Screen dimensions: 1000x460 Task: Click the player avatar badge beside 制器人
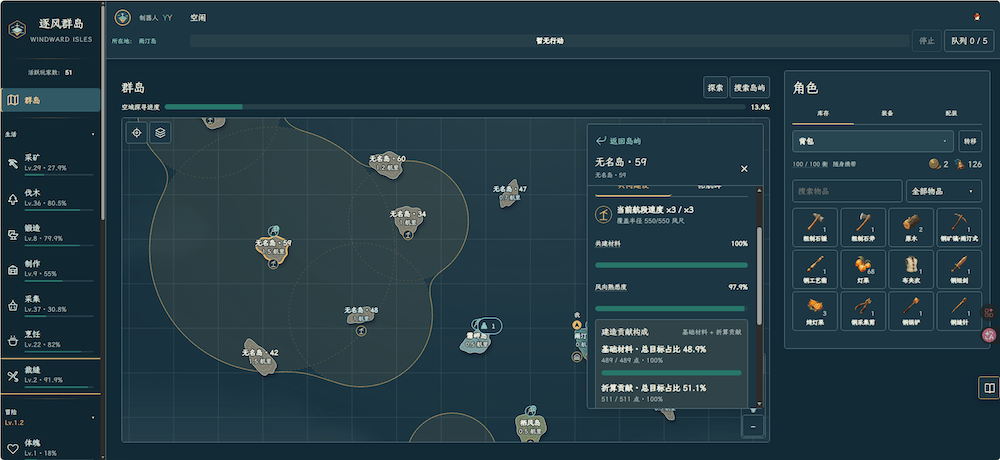[x=122, y=18]
